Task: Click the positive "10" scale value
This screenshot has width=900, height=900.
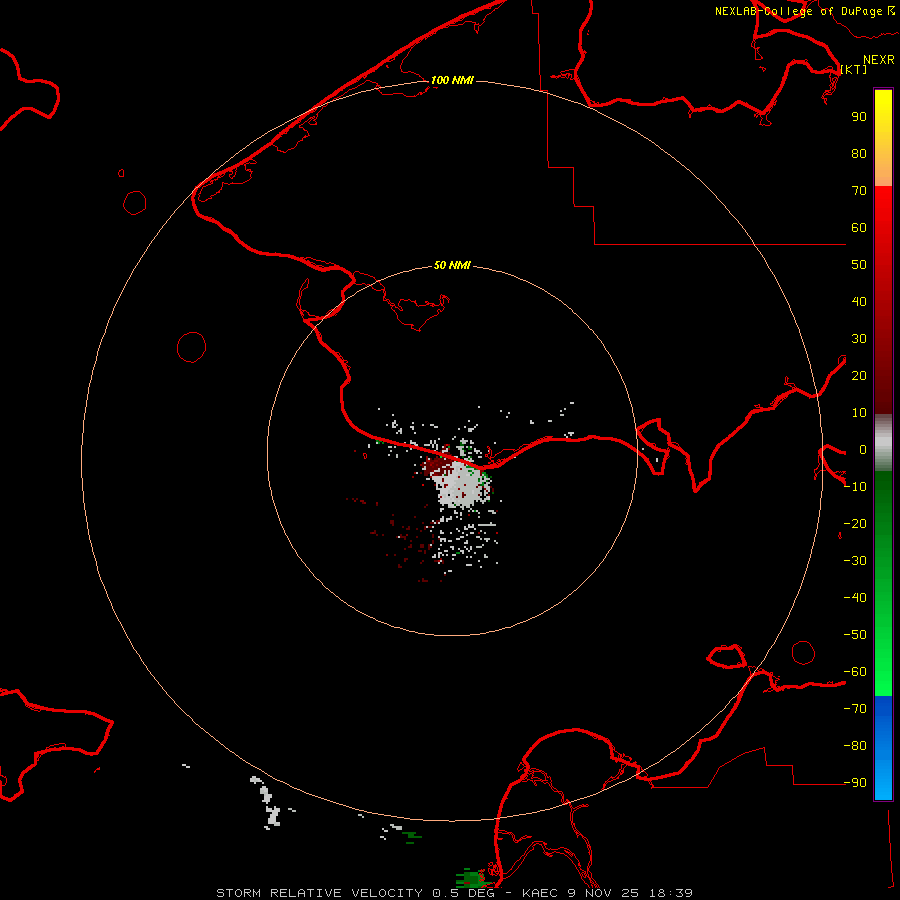Action: click(859, 413)
